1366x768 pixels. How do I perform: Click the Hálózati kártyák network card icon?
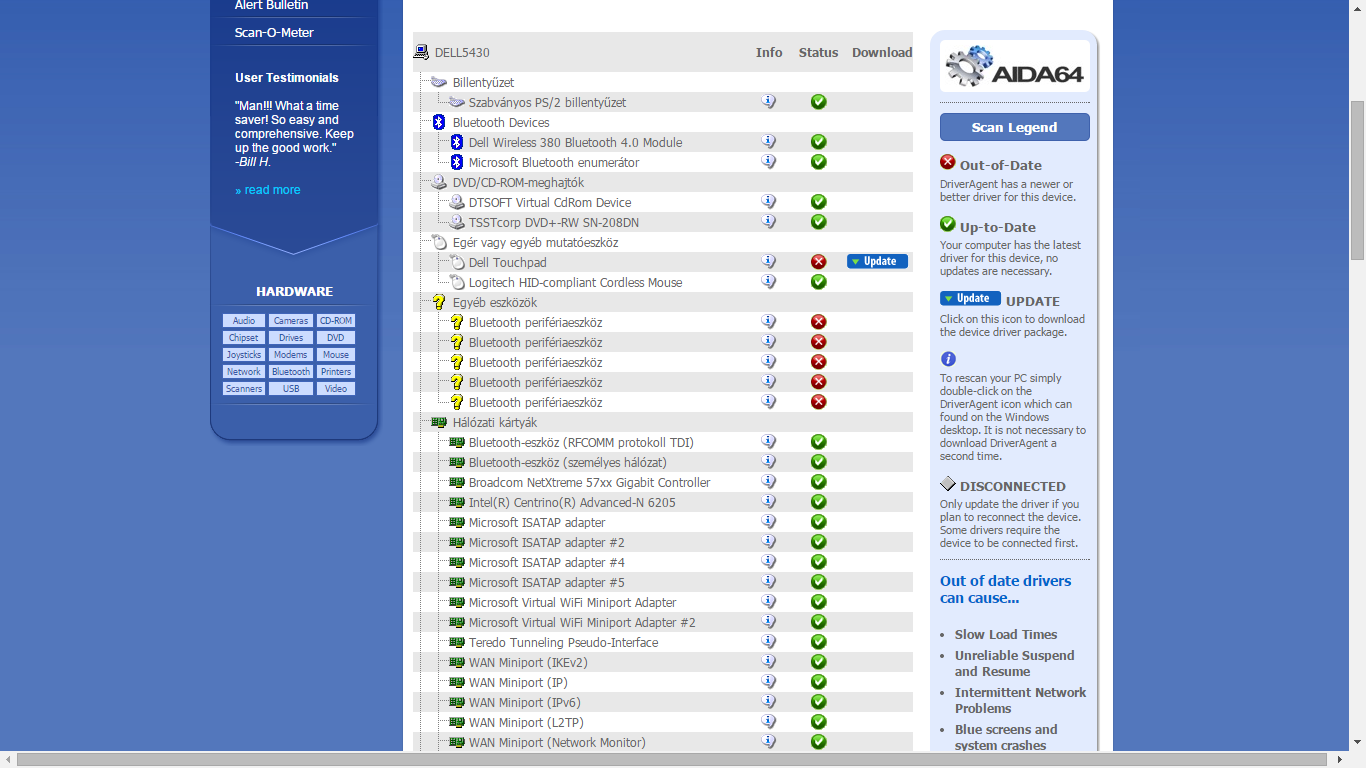coord(438,422)
